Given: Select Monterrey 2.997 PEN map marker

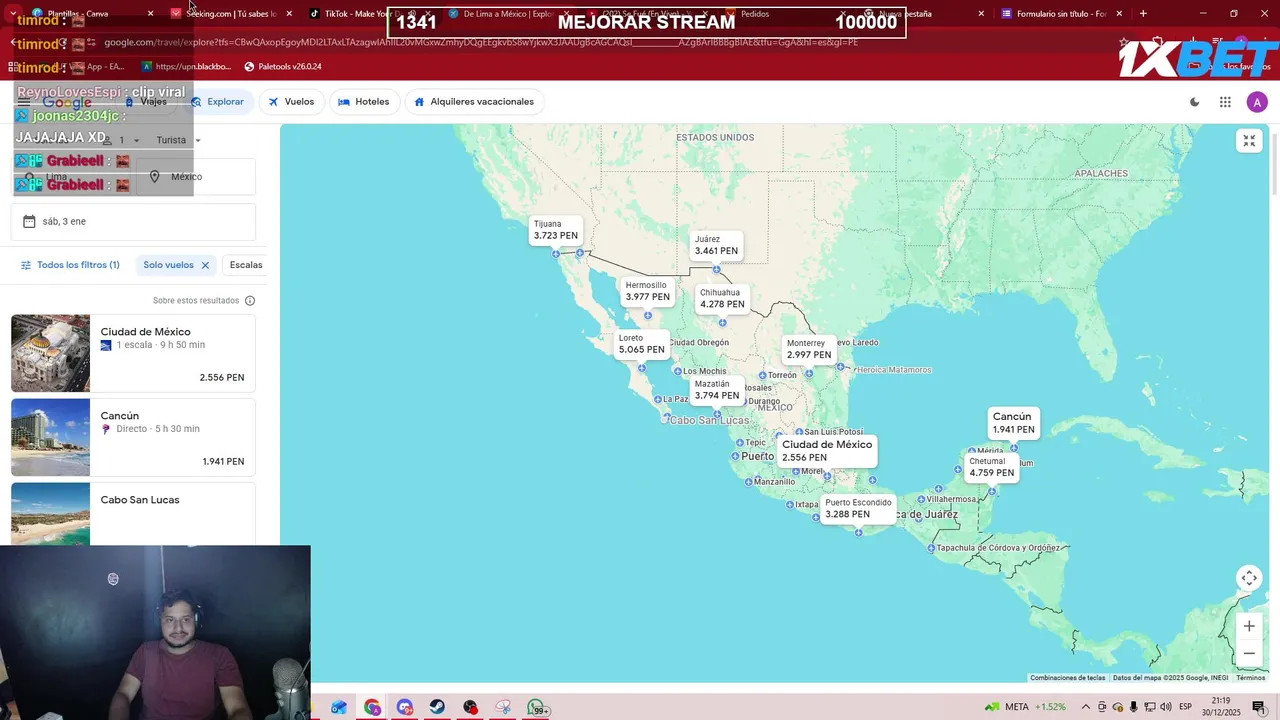Looking at the screenshot, I should click(x=808, y=349).
